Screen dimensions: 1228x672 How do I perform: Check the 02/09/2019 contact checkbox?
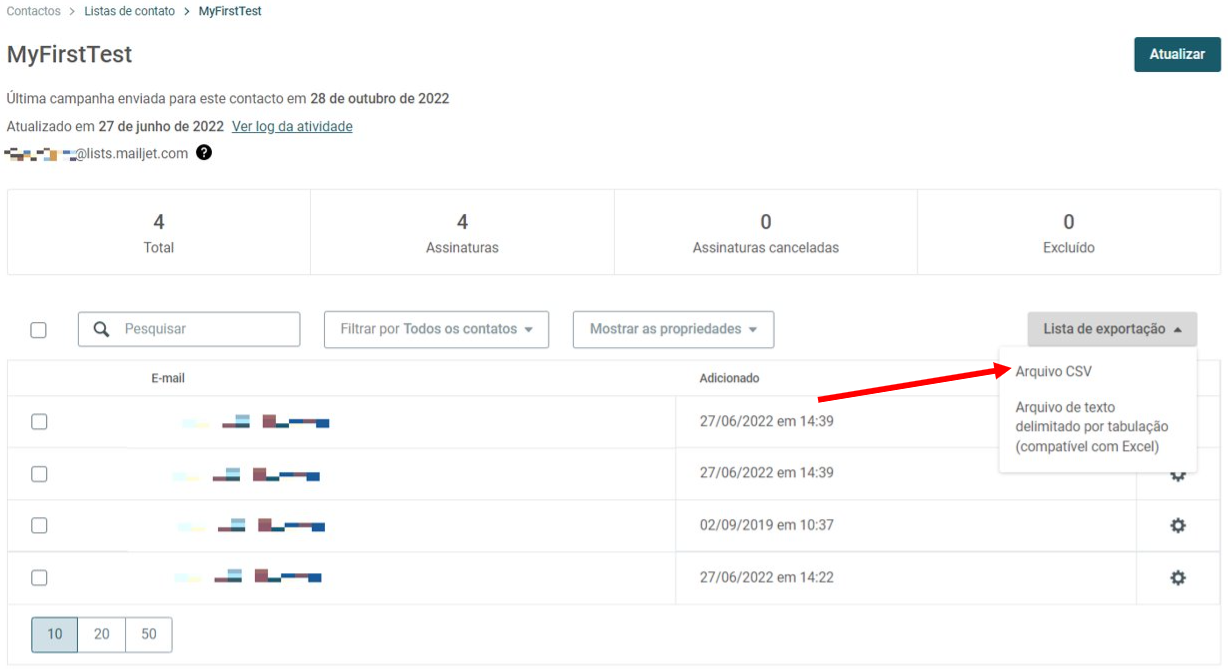pyautogui.click(x=39, y=525)
